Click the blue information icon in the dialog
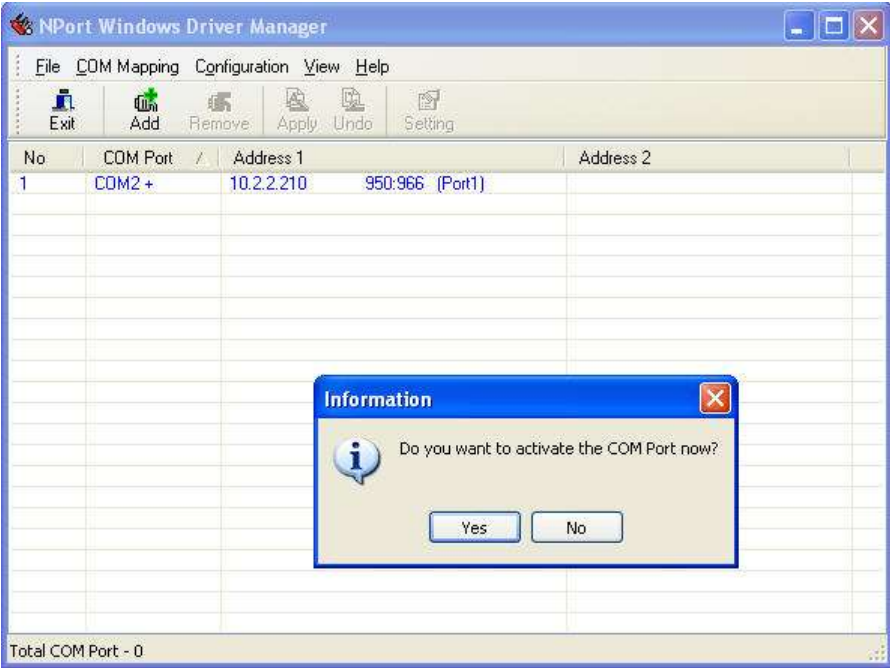The image size is (890, 668). (x=357, y=461)
